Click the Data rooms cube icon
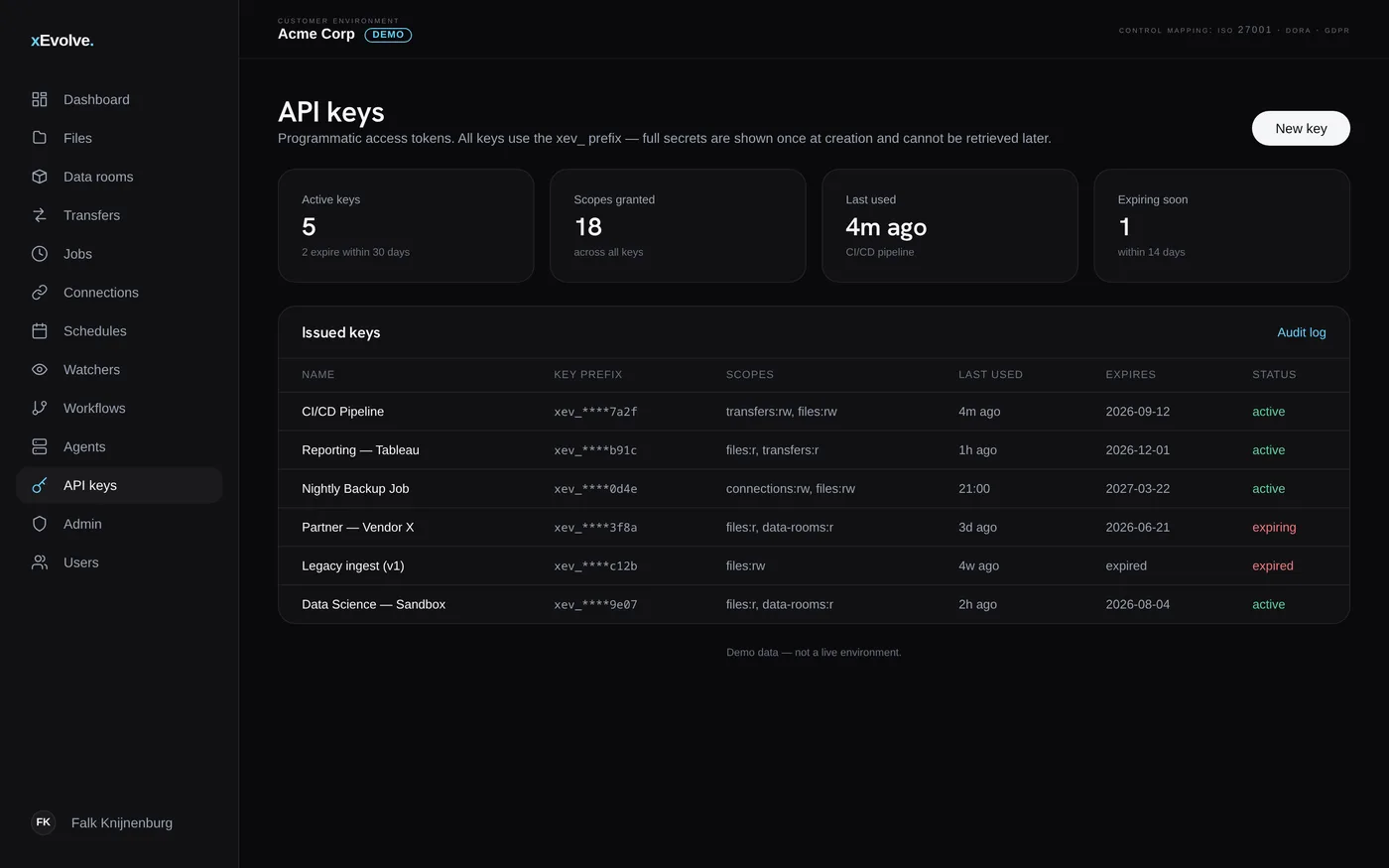The image size is (1389, 868). tap(40, 177)
